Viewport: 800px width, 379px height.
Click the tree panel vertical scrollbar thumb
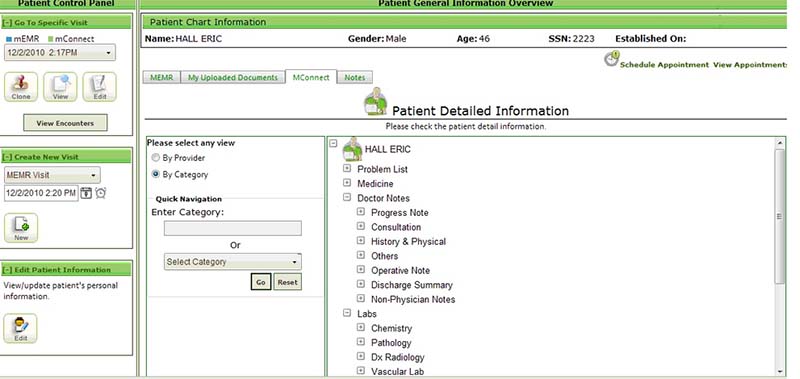780,216
